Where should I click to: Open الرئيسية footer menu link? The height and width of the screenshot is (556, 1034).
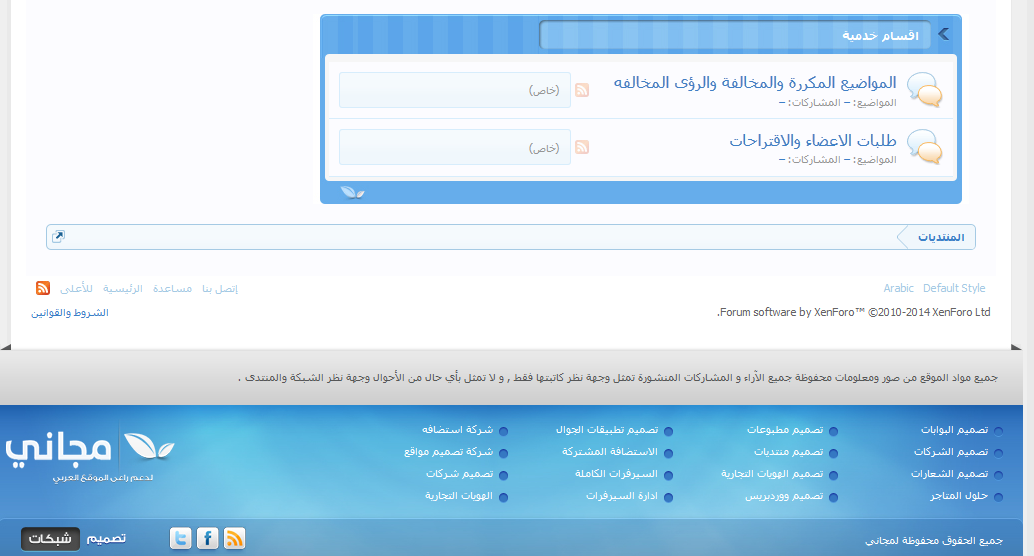123,288
